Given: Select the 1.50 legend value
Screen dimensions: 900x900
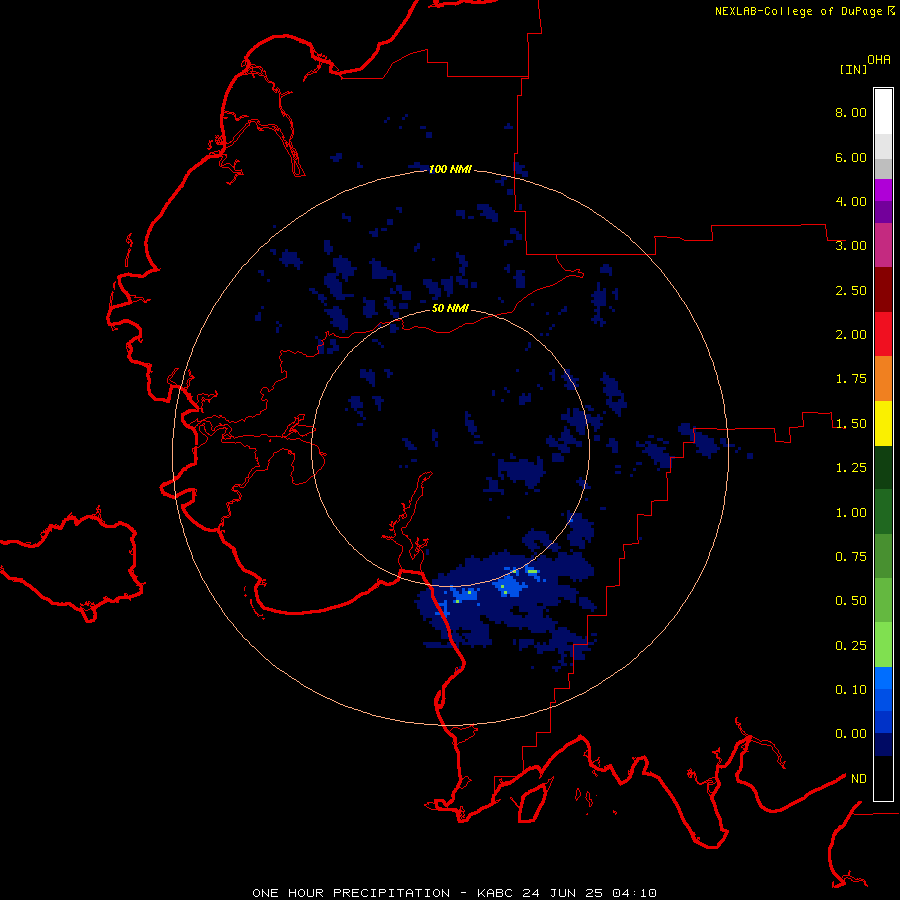Looking at the screenshot, I should click(x=851, y=424).
